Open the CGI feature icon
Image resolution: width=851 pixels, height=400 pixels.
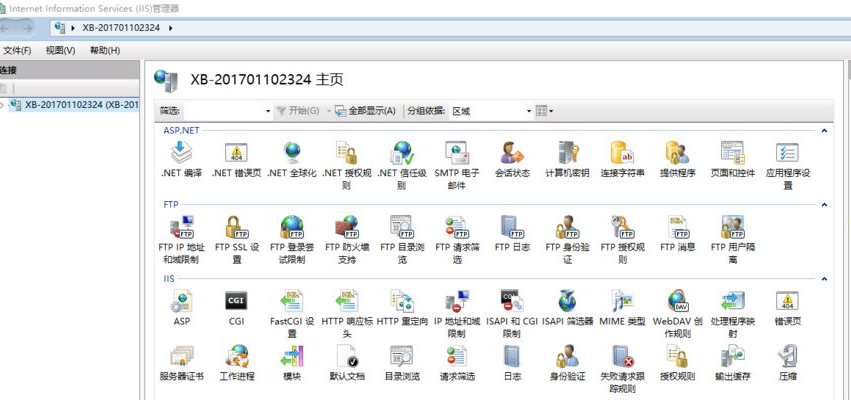[x=236, y=302]
